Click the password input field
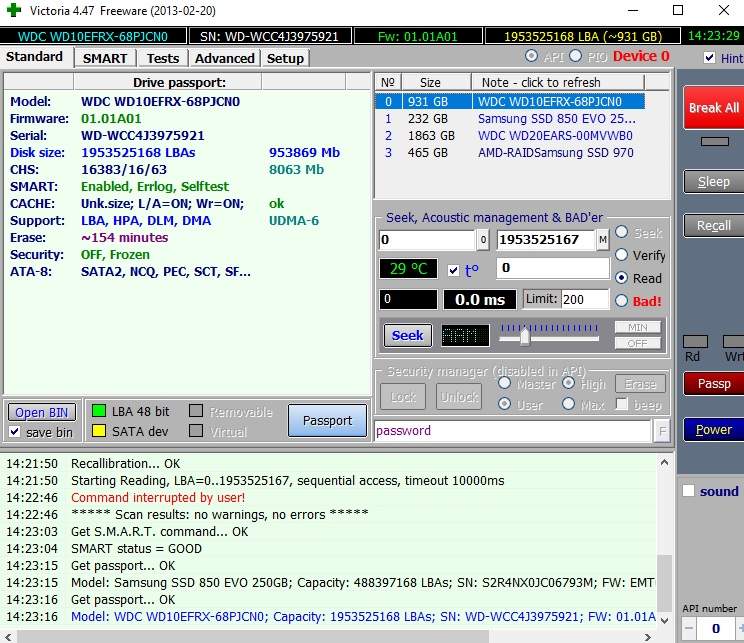 pyautogui.click(x=512, y=431)
